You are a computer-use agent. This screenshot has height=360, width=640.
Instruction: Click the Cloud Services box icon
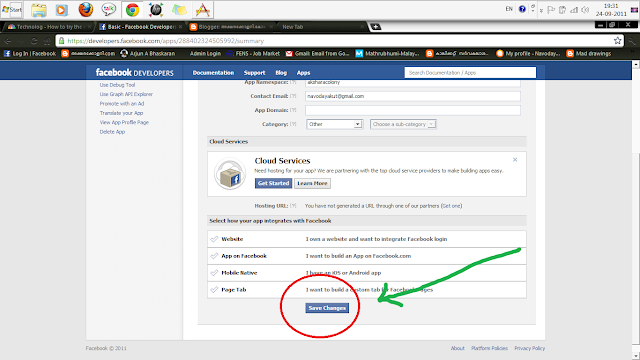pyautogui.click(x=230, y=174)
